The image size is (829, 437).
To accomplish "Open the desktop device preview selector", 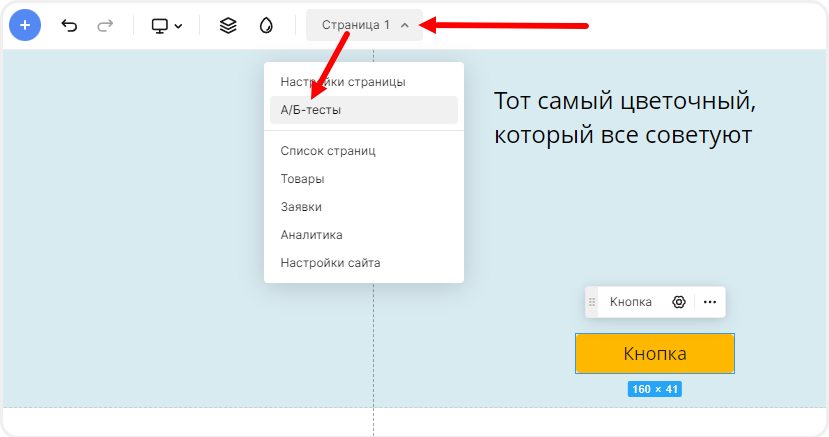I will (167, 25).
